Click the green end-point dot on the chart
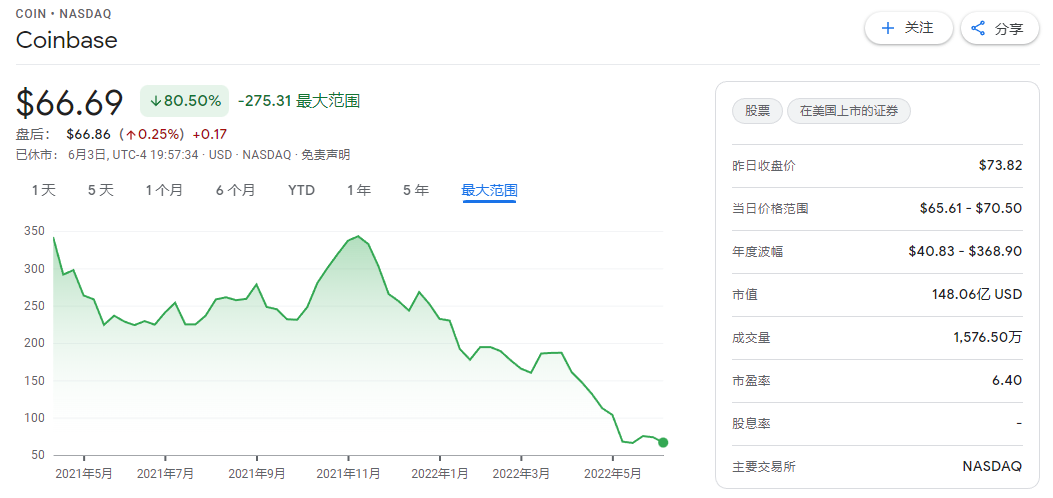 663,442
